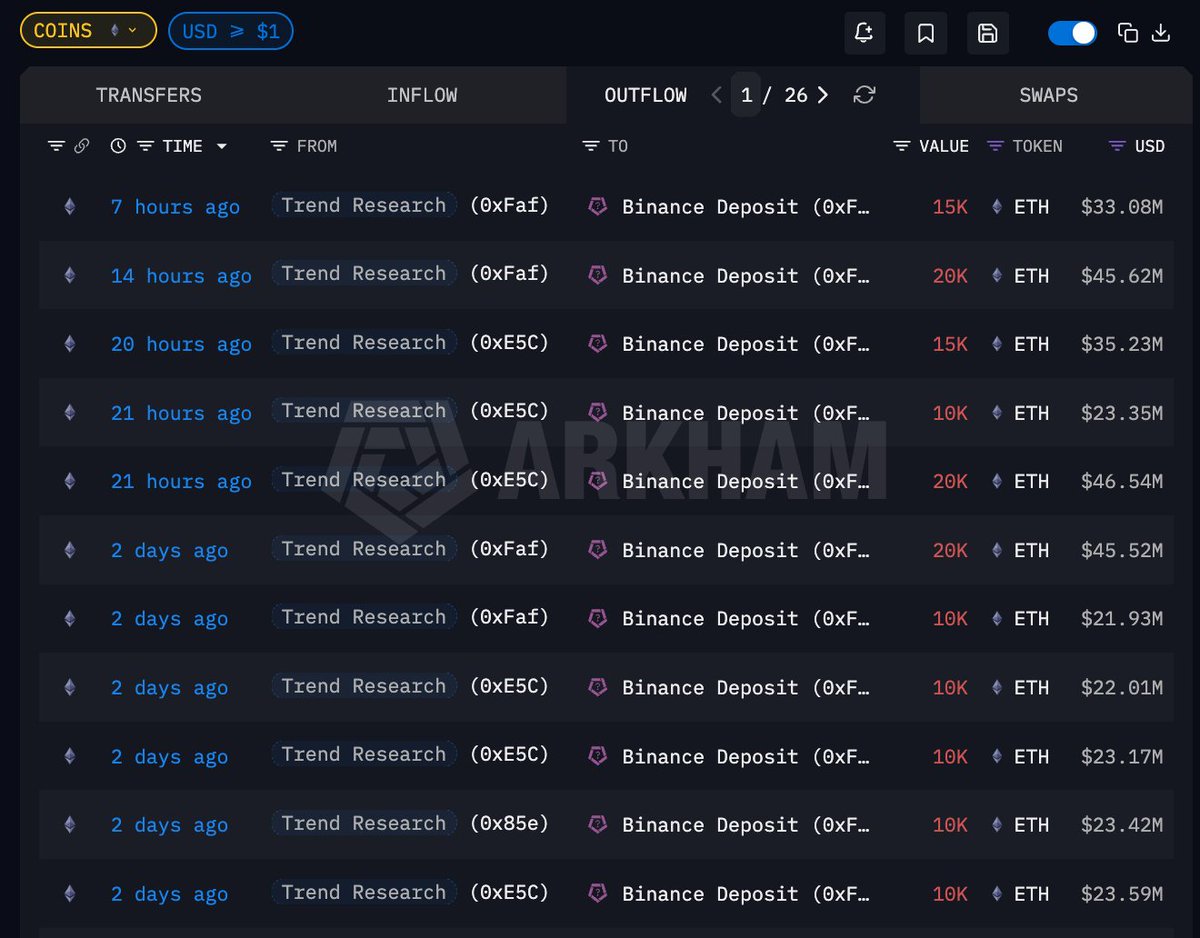Toggle TIME sort arrow
This screenshot has width=1200, height=938.
click(x=221, y=146)
